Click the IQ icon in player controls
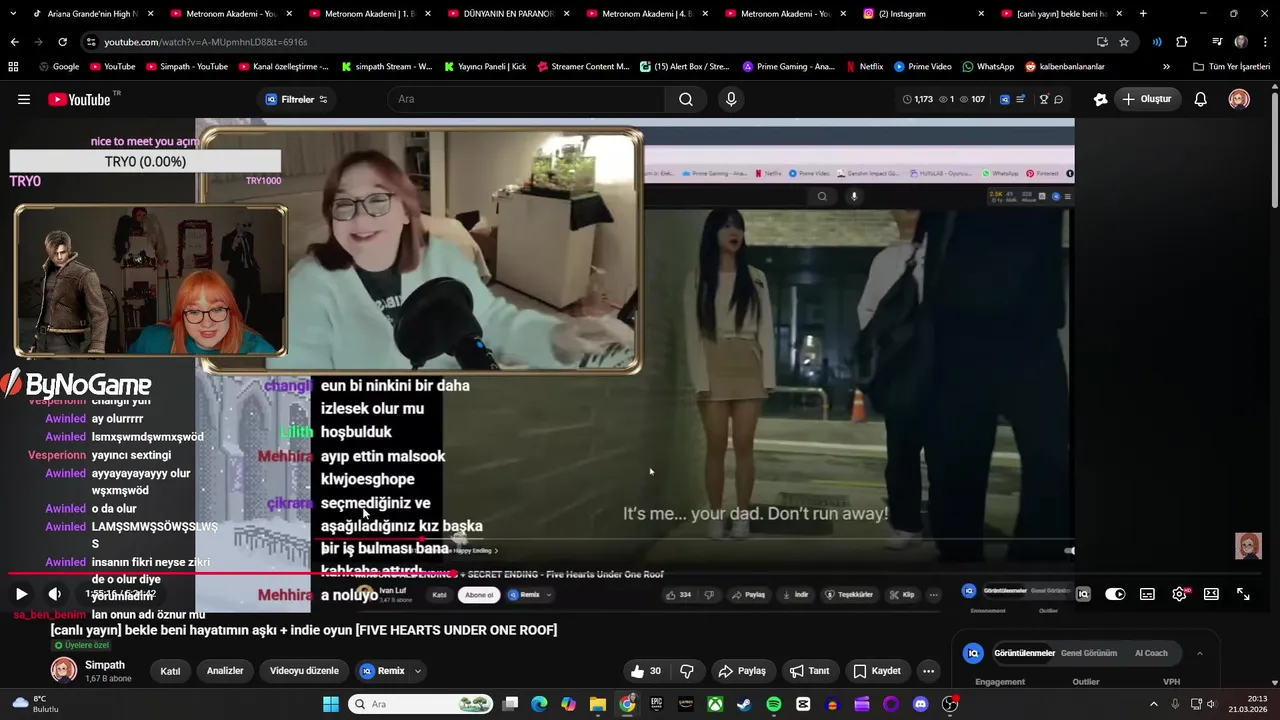The image size is (1280, 720). click(1083, 594)
